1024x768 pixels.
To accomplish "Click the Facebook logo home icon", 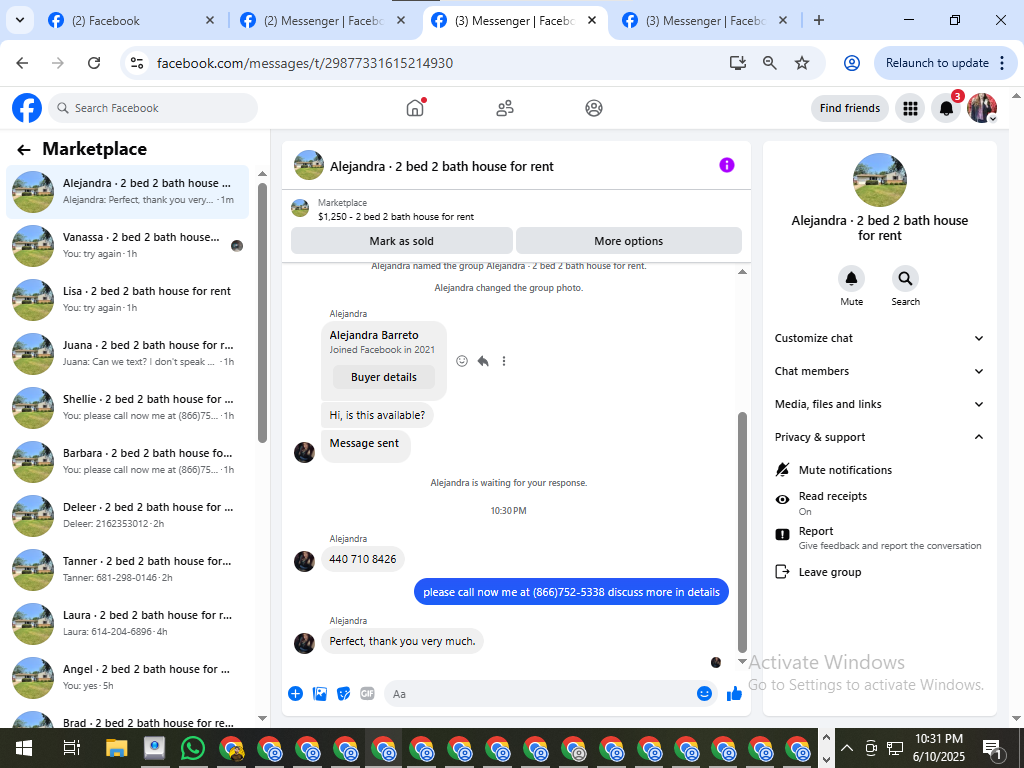I will pyautogui.click(x=27, y=108).
